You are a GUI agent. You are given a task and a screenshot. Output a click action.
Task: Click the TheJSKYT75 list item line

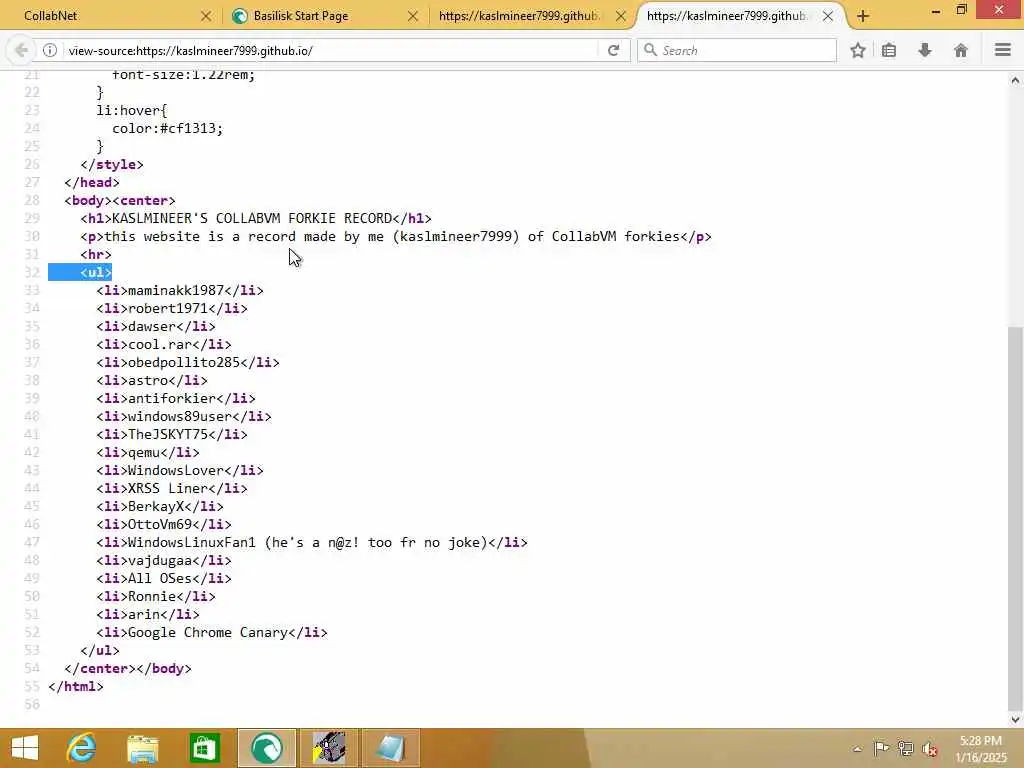tap(172, 434)
